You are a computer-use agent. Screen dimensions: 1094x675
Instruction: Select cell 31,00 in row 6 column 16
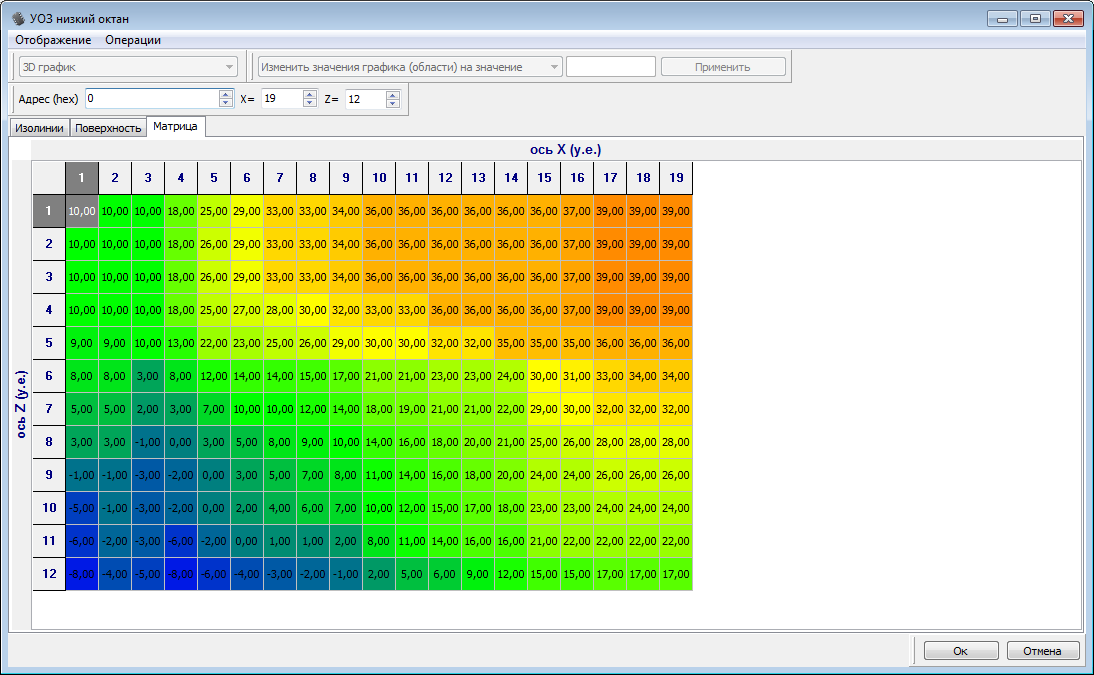577,376
